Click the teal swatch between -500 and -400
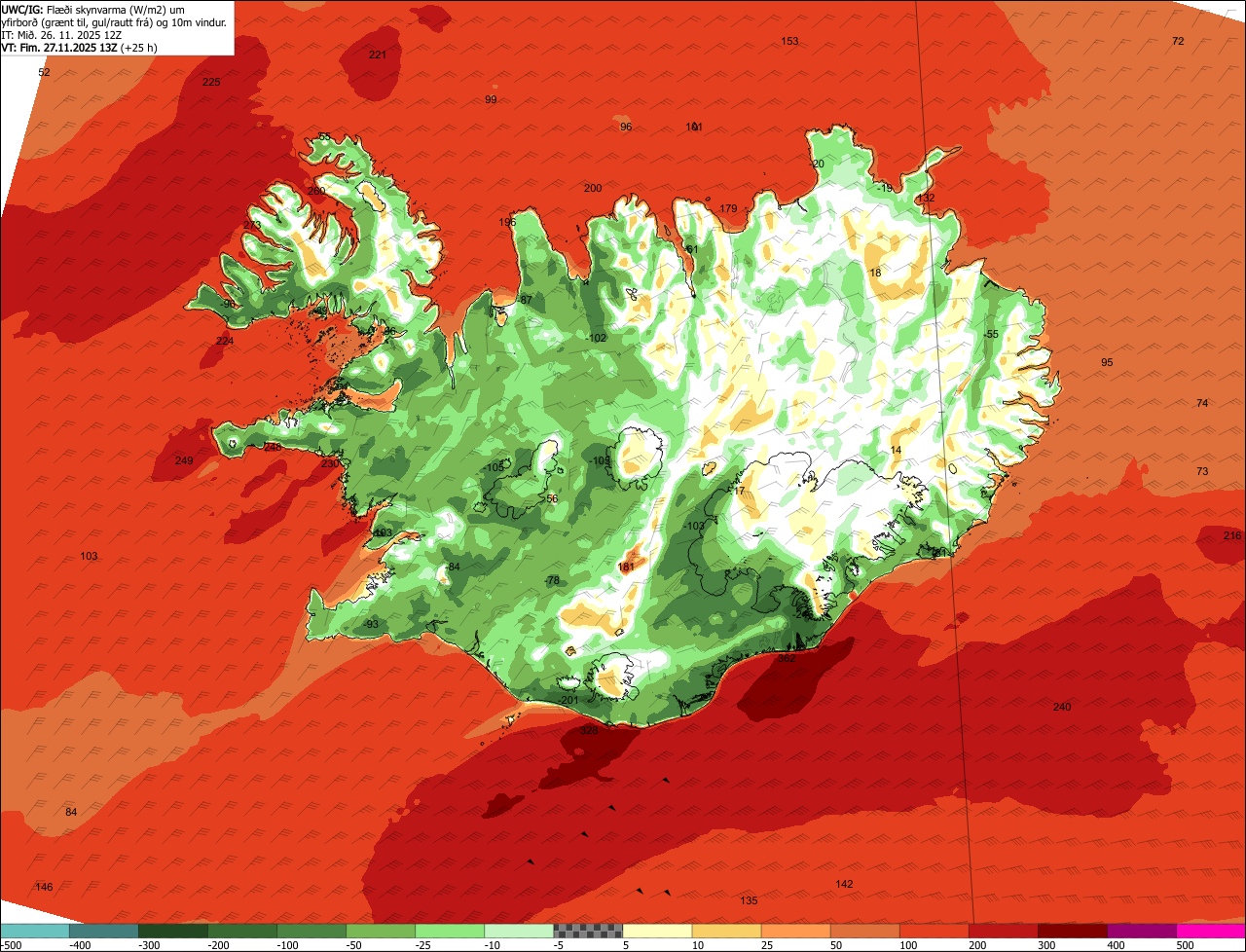 pyautogui.click(x=34, y=931)
